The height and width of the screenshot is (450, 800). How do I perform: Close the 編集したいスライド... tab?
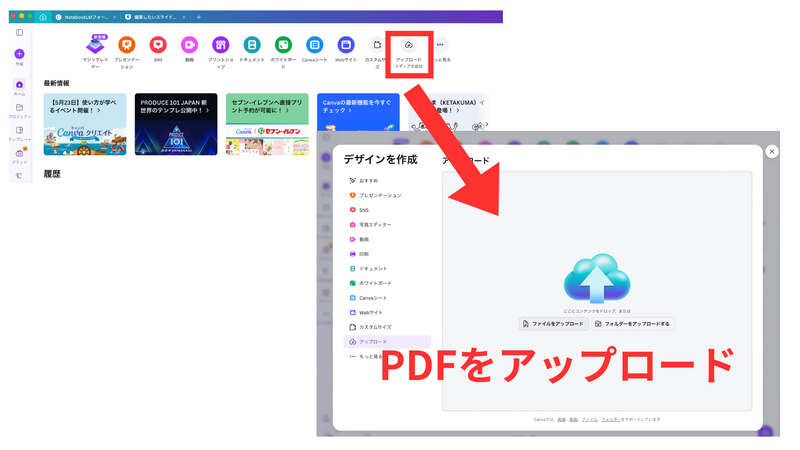click(184, 17)
